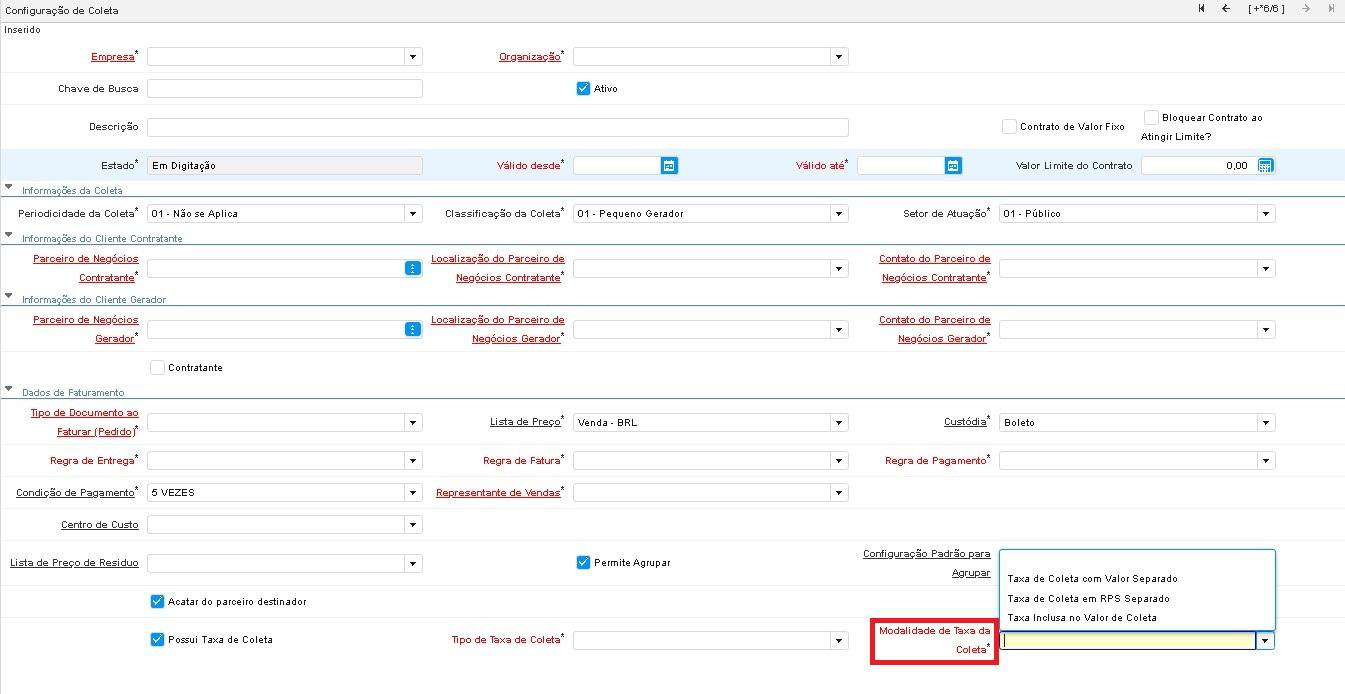Screen dimensions: 1345x694
Task: Uncheck the Ativo checkbox
Action: 584,88
